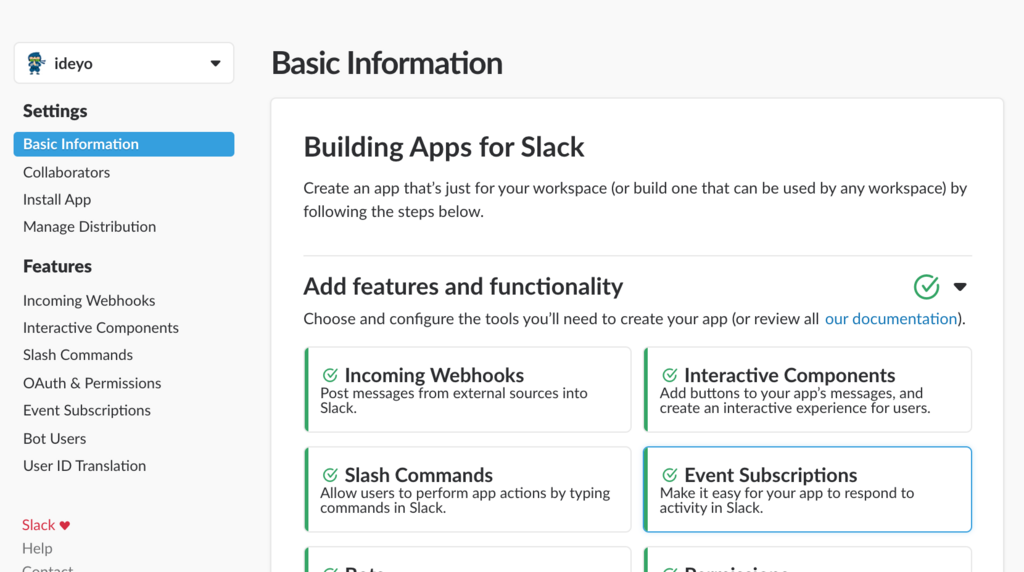This screenshot has height=572, width=1024.
Task: Open OAuth & Permissions page
Action: pyautogui.click(x=92, y=383)
